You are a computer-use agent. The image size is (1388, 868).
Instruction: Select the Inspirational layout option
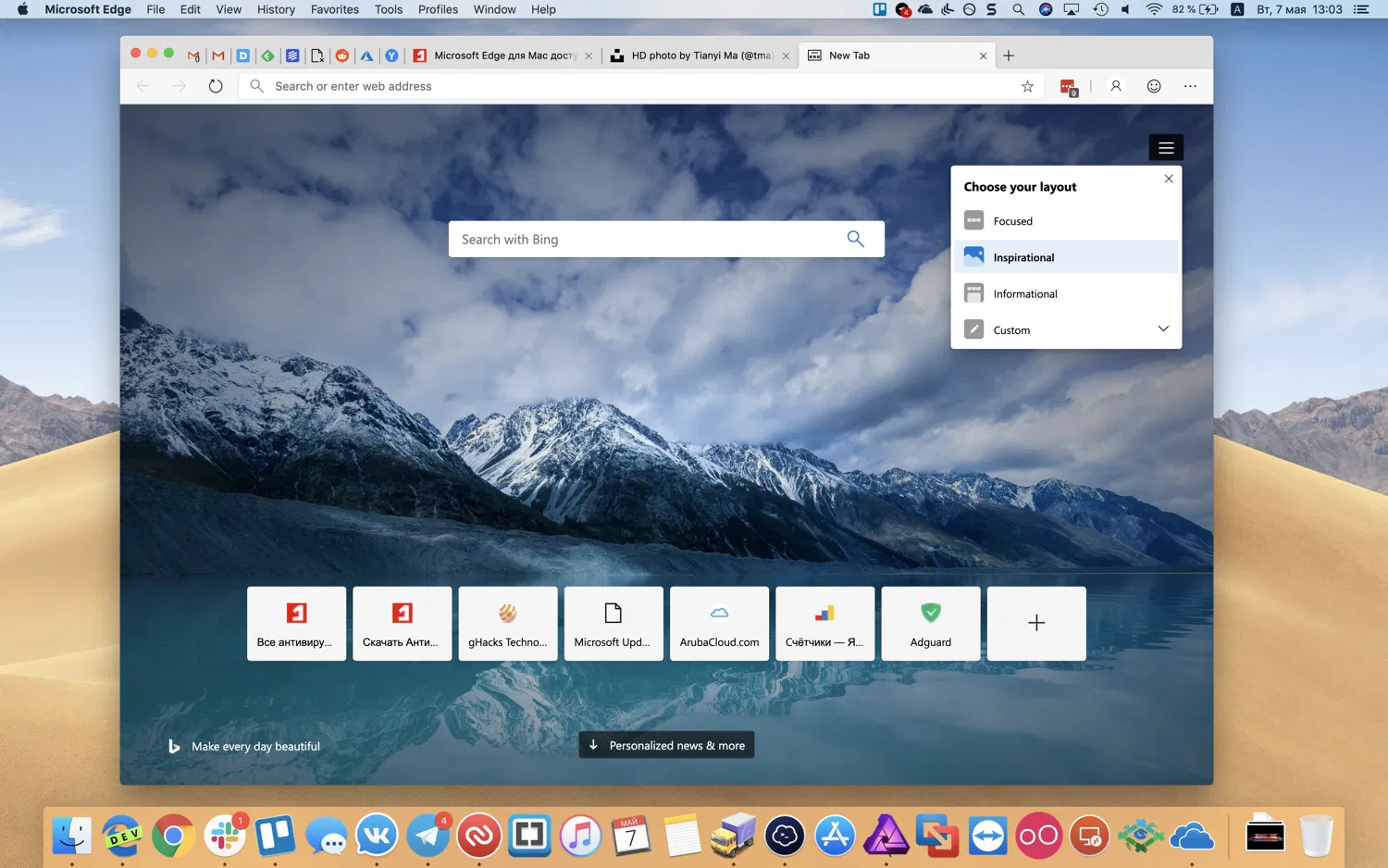click(x=1022, y=256)
